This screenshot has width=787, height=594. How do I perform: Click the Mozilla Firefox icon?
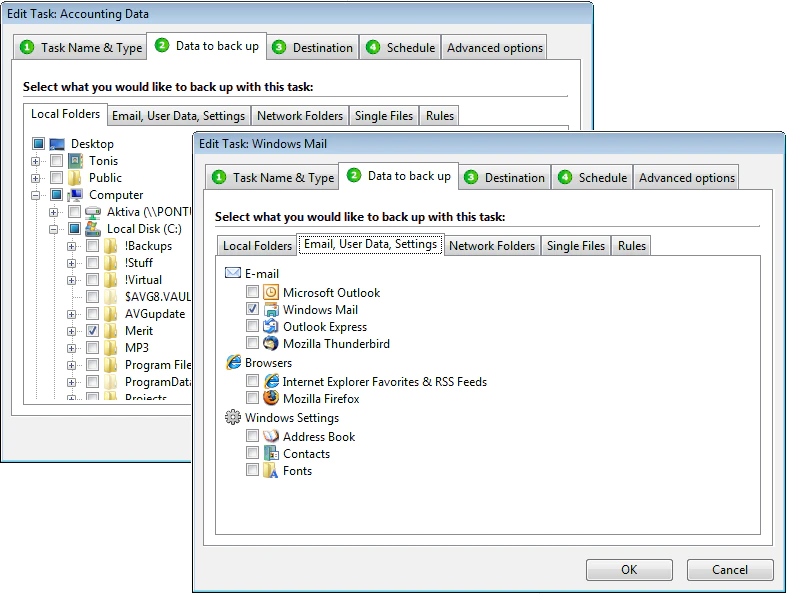point(271,398)
